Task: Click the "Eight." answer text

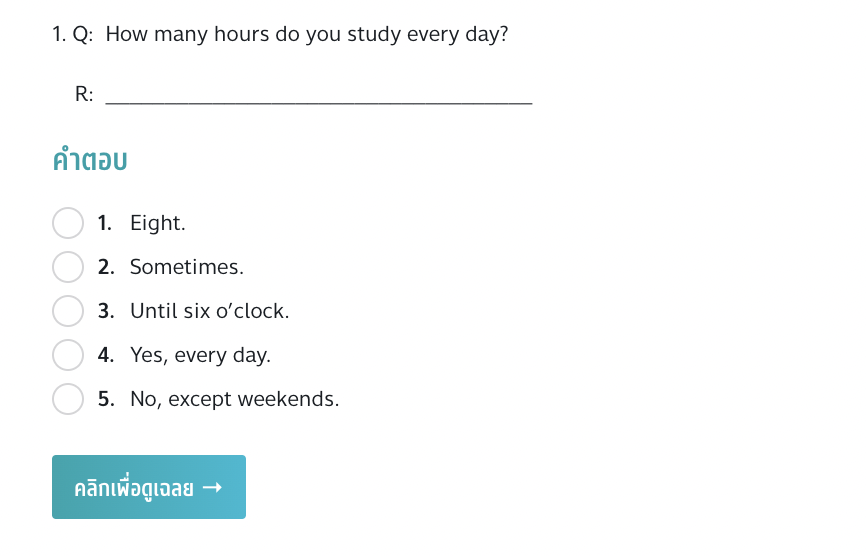Action: click(158, 223)
